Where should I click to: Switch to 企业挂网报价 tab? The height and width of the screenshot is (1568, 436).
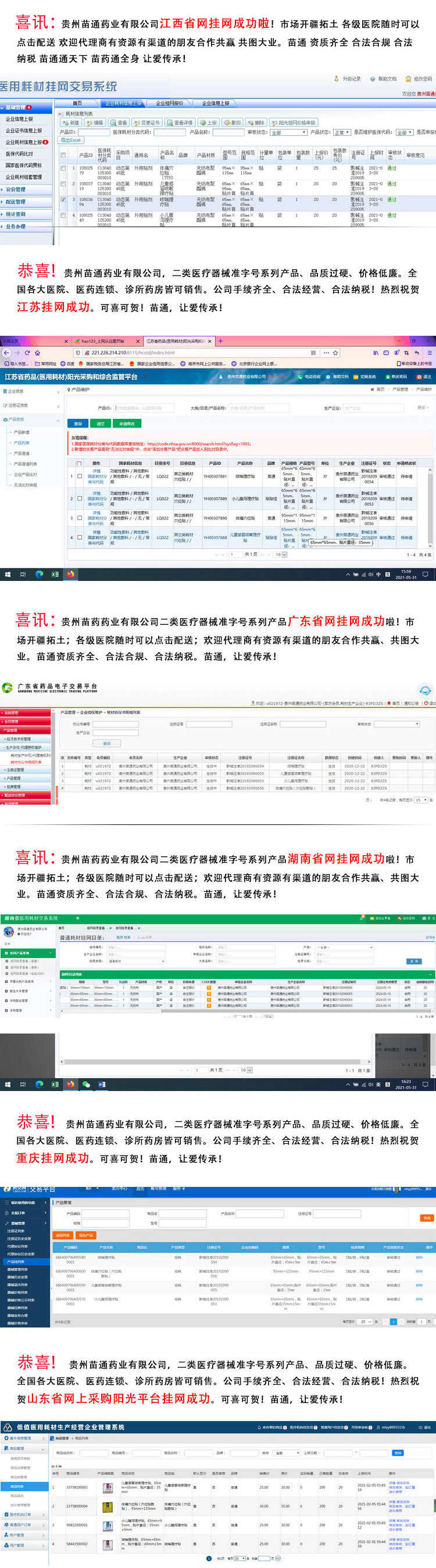coord(169,103)
